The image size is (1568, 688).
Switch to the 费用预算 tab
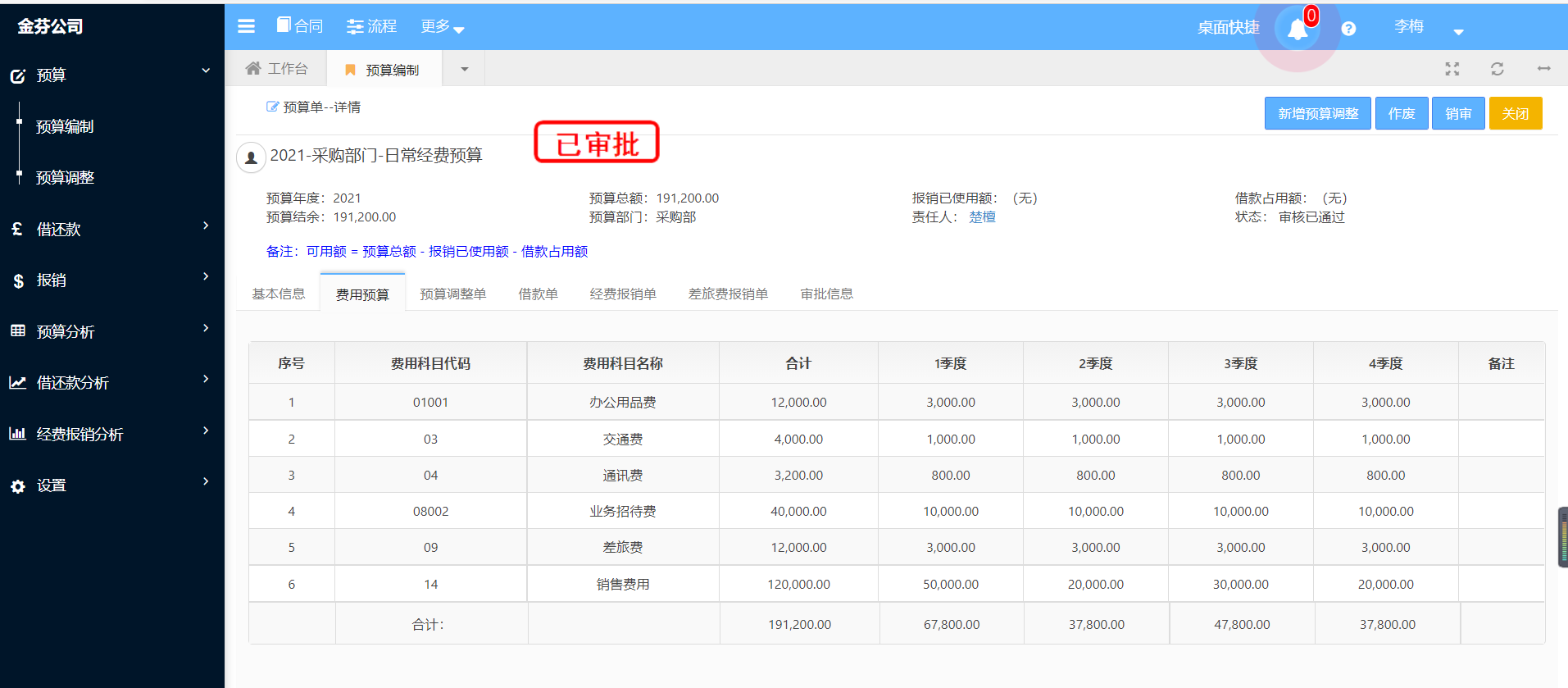[362, 294]
